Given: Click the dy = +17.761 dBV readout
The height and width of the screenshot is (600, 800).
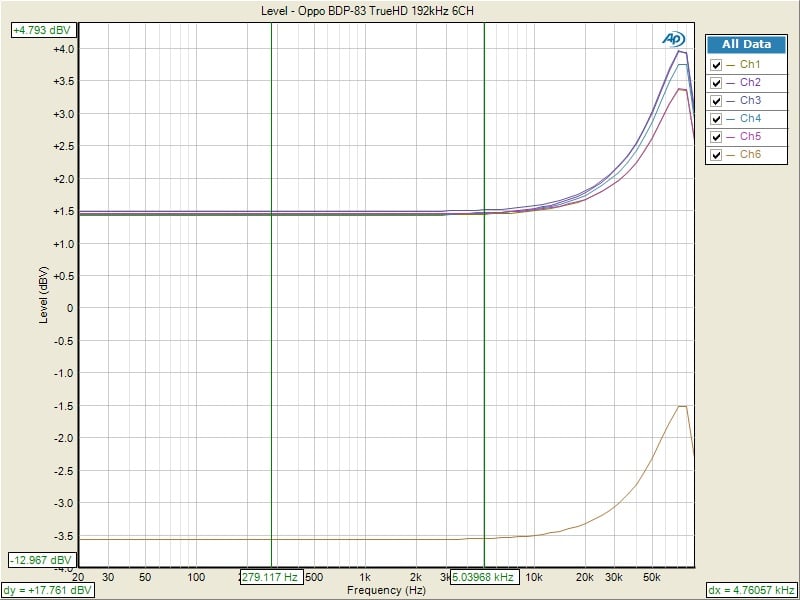Looking at the screenshot, I should coord(50,590).
